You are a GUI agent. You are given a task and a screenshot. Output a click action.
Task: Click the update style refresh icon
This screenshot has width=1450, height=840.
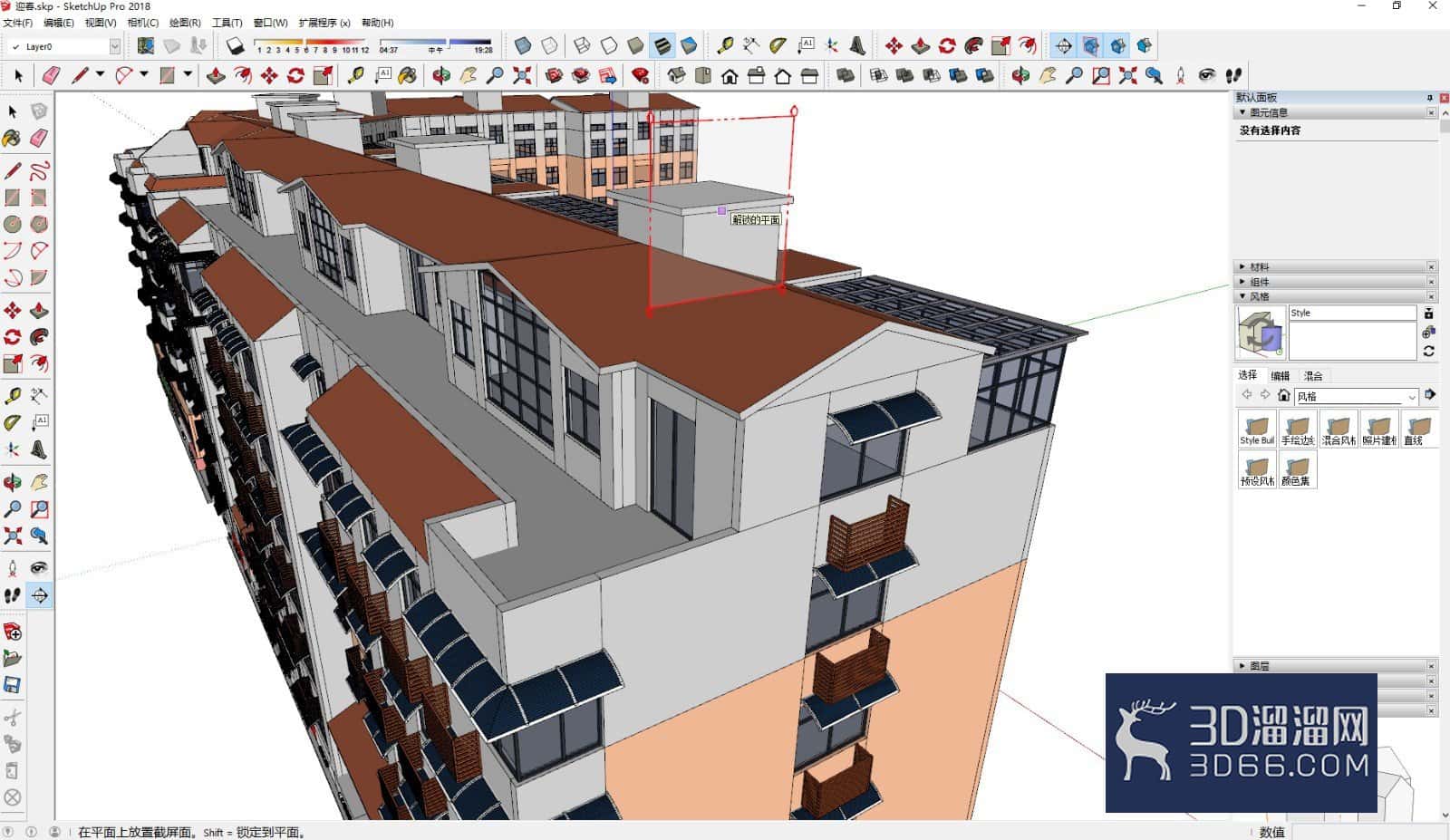click(x=1428, y=352)
